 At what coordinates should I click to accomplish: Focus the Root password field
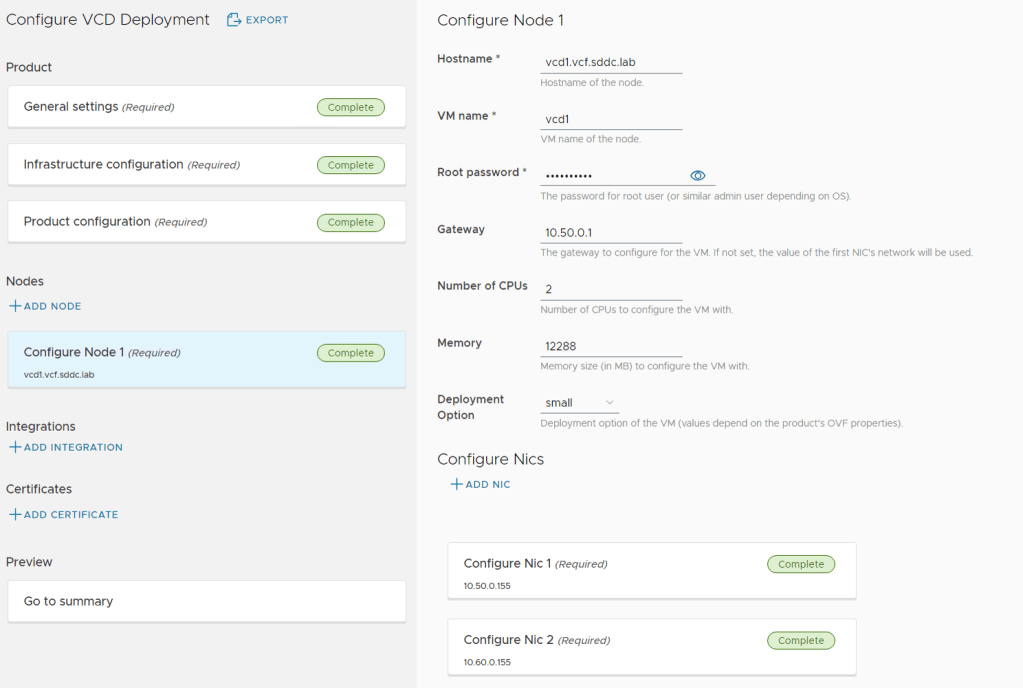click(612, 176)
